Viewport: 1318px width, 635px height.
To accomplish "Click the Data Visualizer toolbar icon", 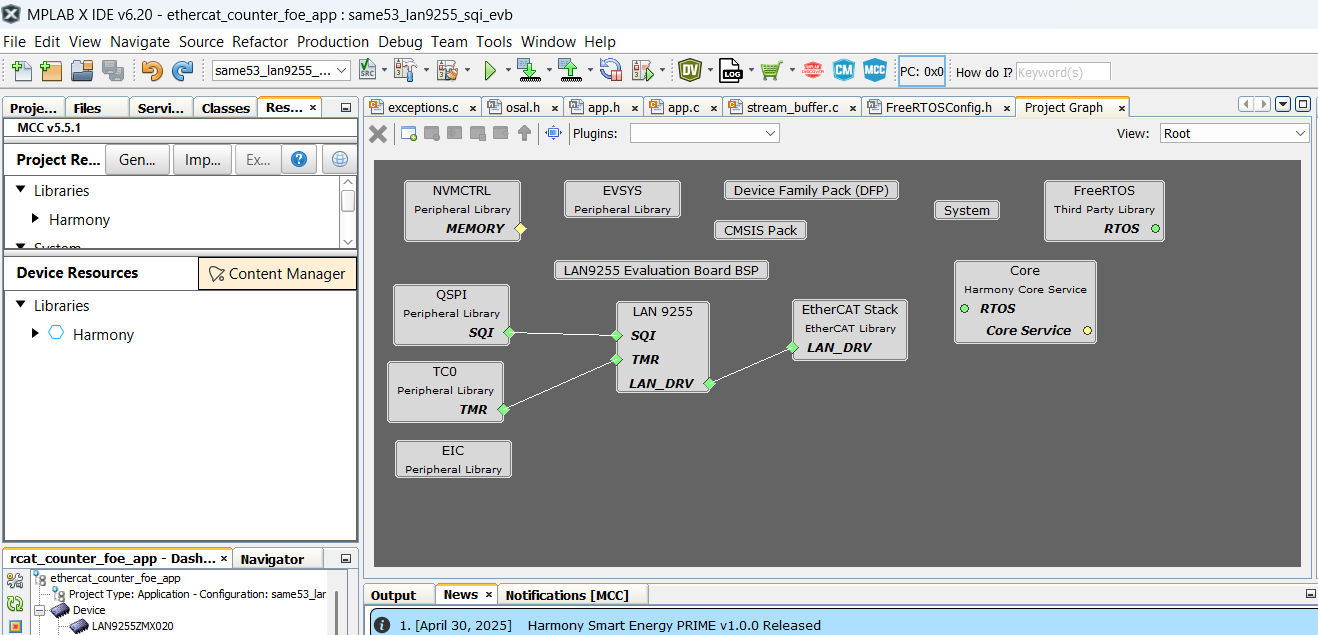I will [691, 70].
